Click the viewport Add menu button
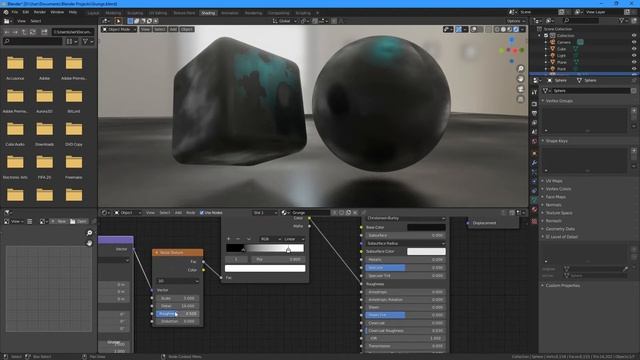This screenshot has height=360, width=640. (x=173, y=29)
